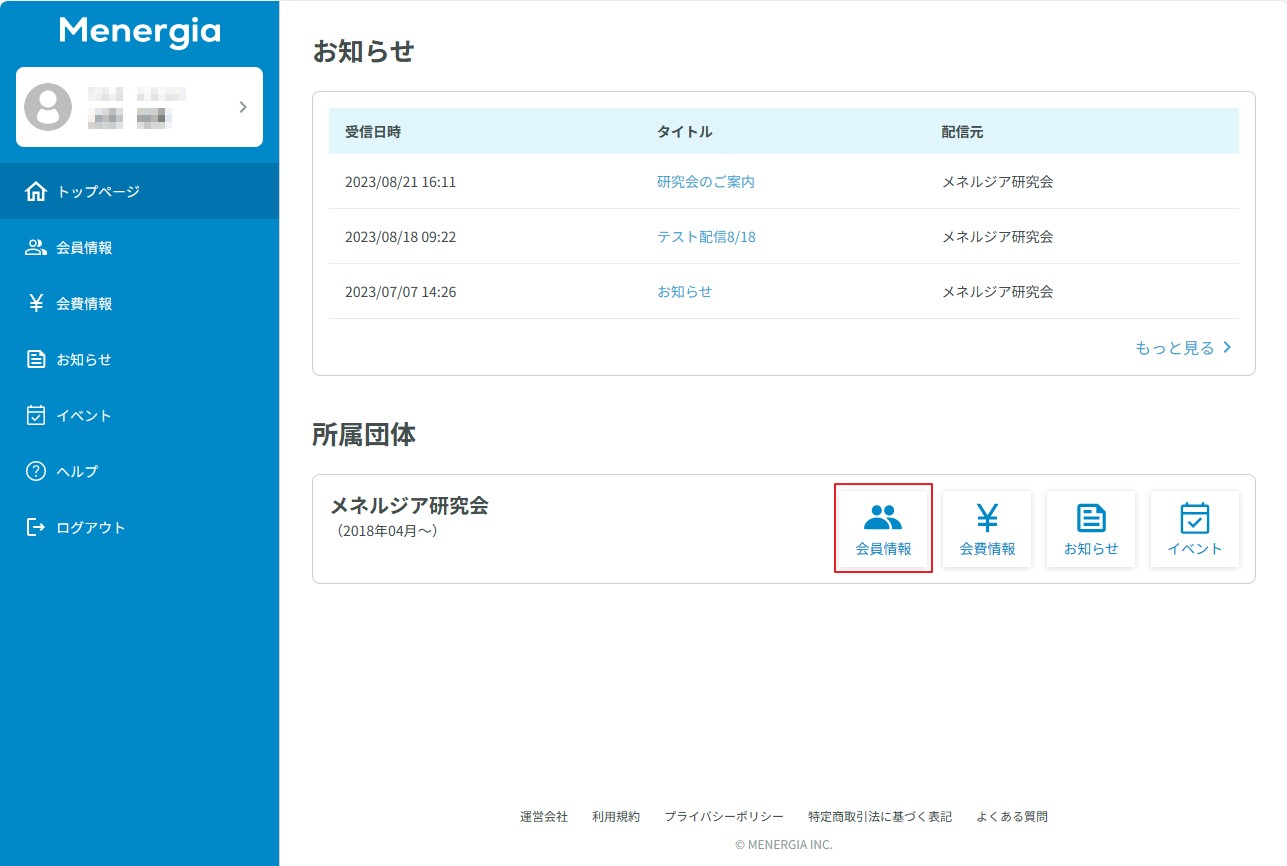Click the 会員情報 card people icon
The image size is (1287, 866).
883,517
